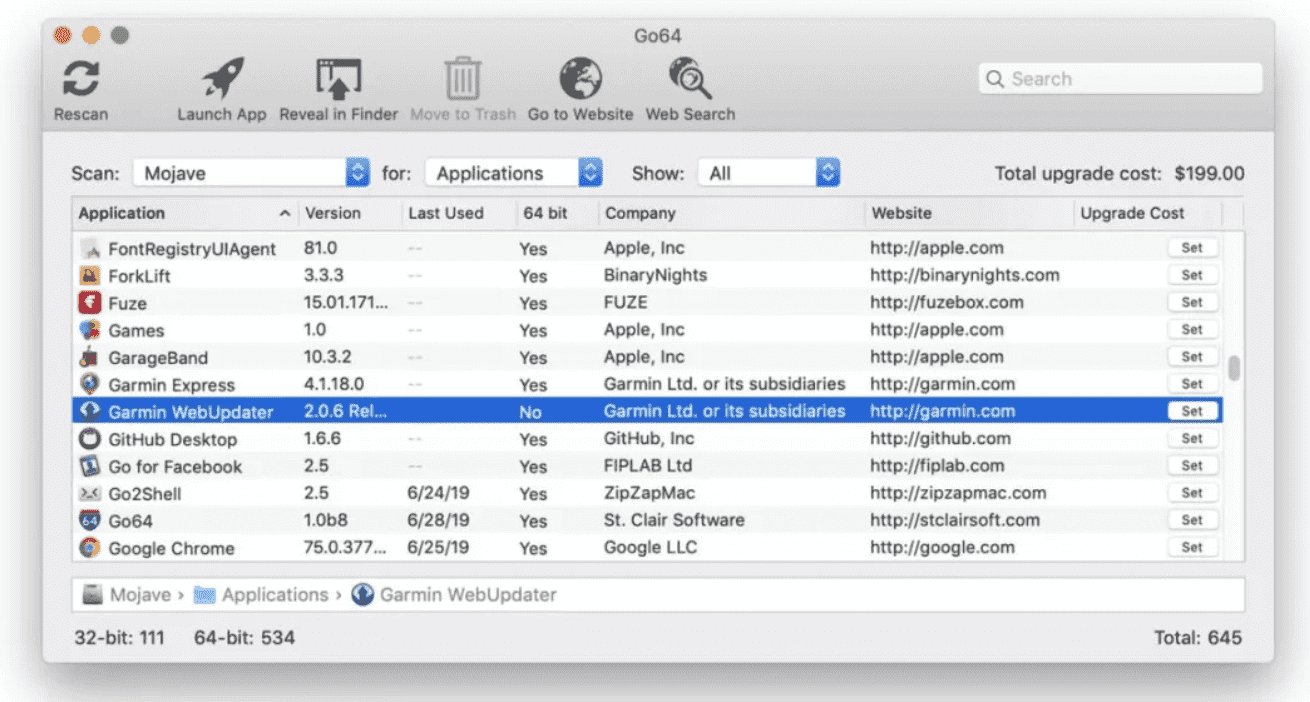The height and width of the screenshot is (702, 1310).
Task: Sort by the Version column header
Action: coord(350,213)
